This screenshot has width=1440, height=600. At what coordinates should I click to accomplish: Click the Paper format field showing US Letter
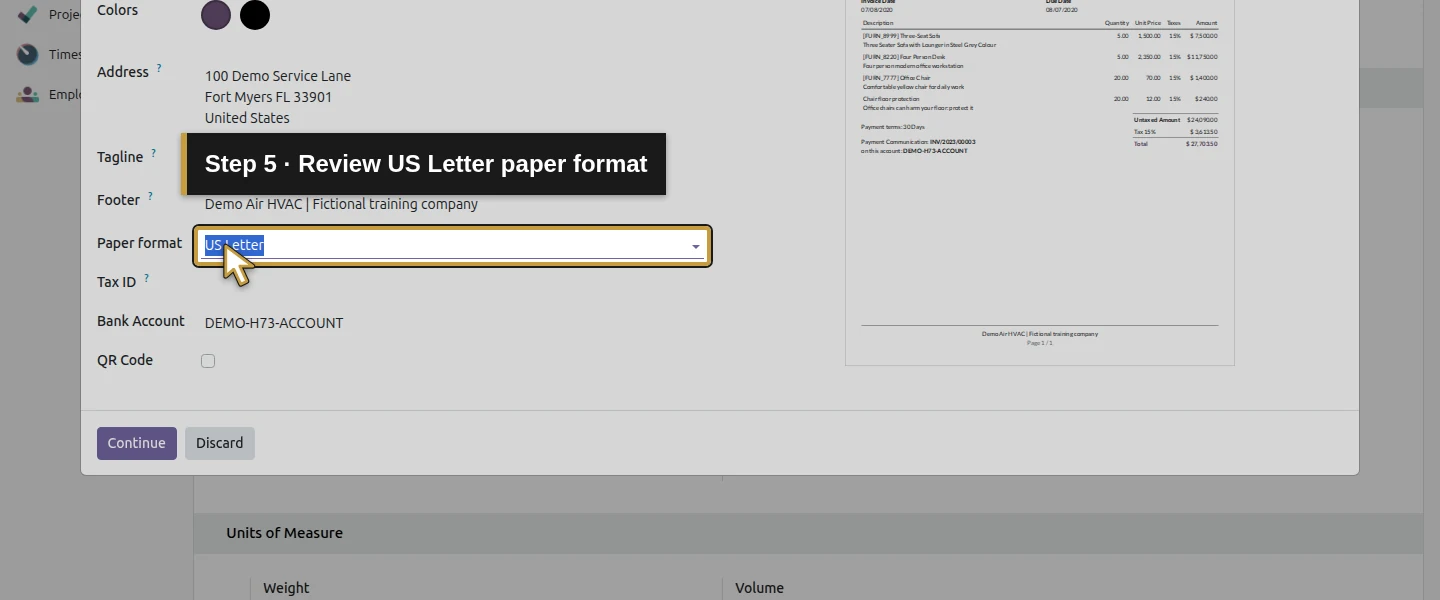[452, 246]
